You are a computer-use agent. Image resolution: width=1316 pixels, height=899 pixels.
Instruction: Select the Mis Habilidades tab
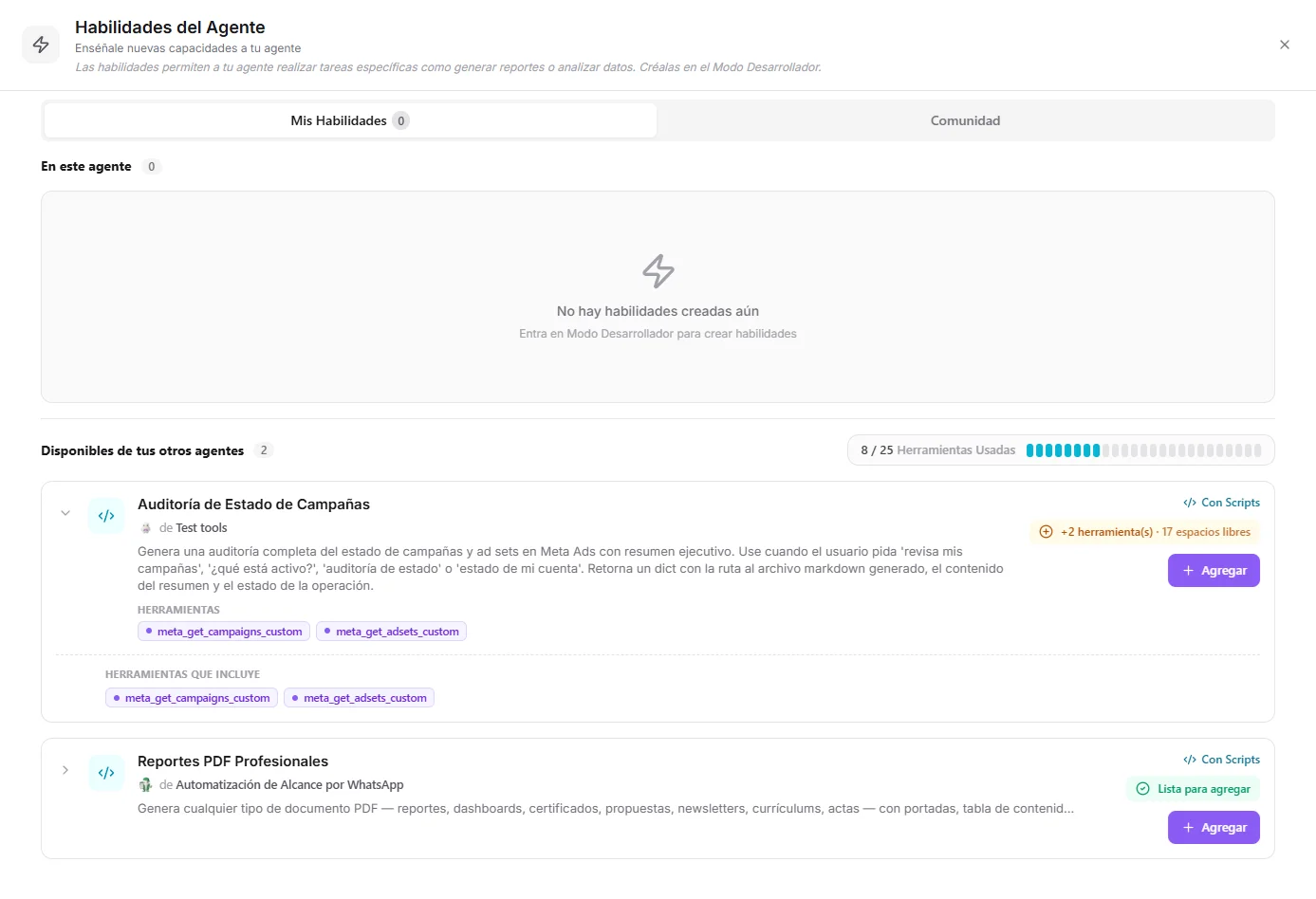pyautogui.click(x=350, y=120)
